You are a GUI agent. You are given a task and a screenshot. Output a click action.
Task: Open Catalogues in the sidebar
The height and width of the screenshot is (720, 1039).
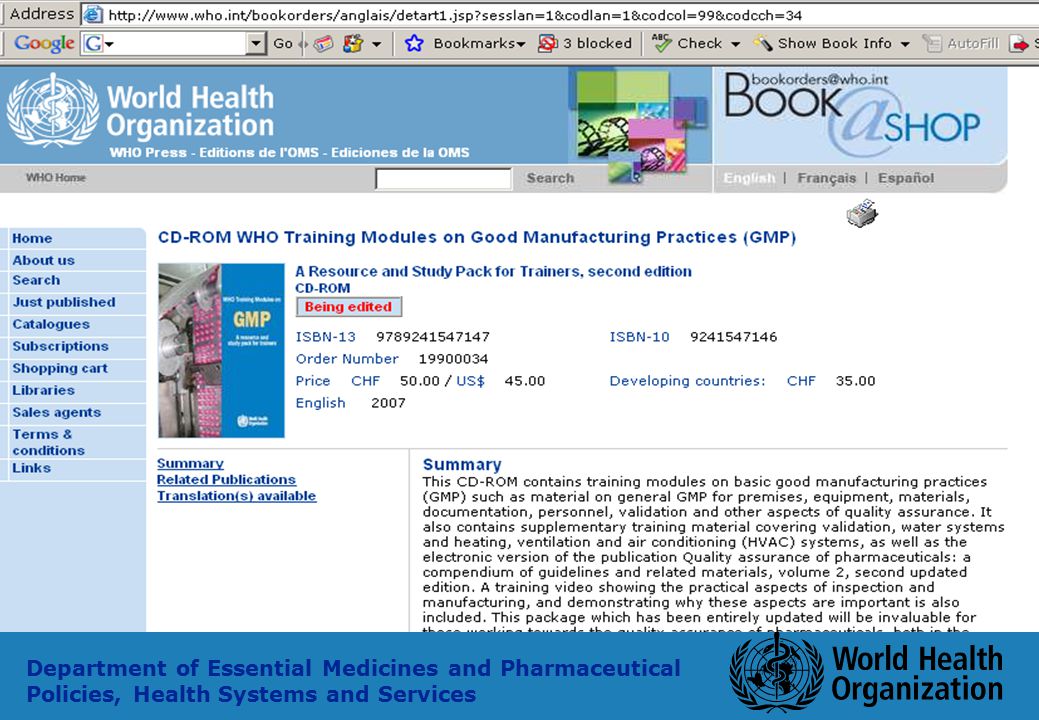(51, 325)
